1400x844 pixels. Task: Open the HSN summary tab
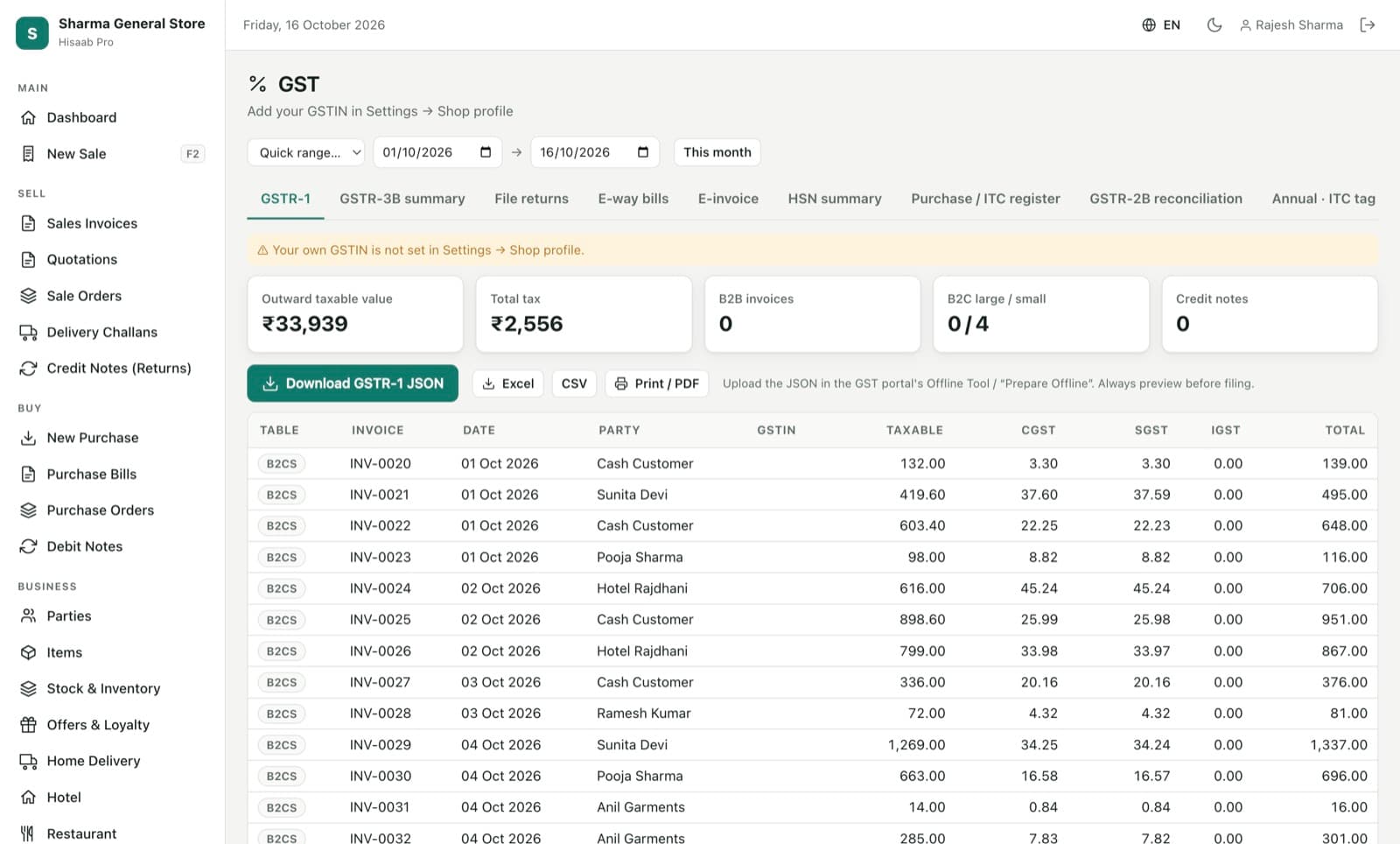tap(835, 199)
